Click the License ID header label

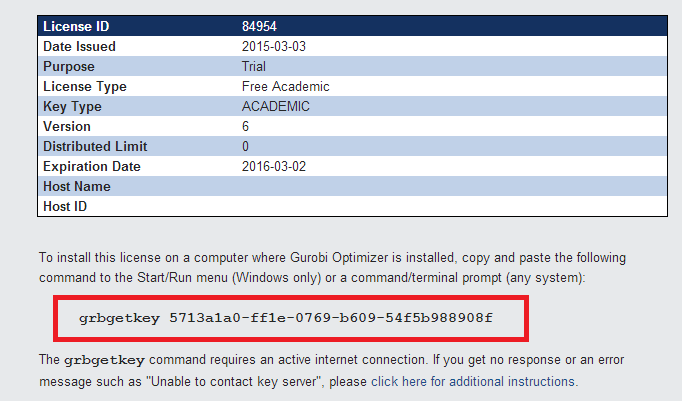(74, 26)
